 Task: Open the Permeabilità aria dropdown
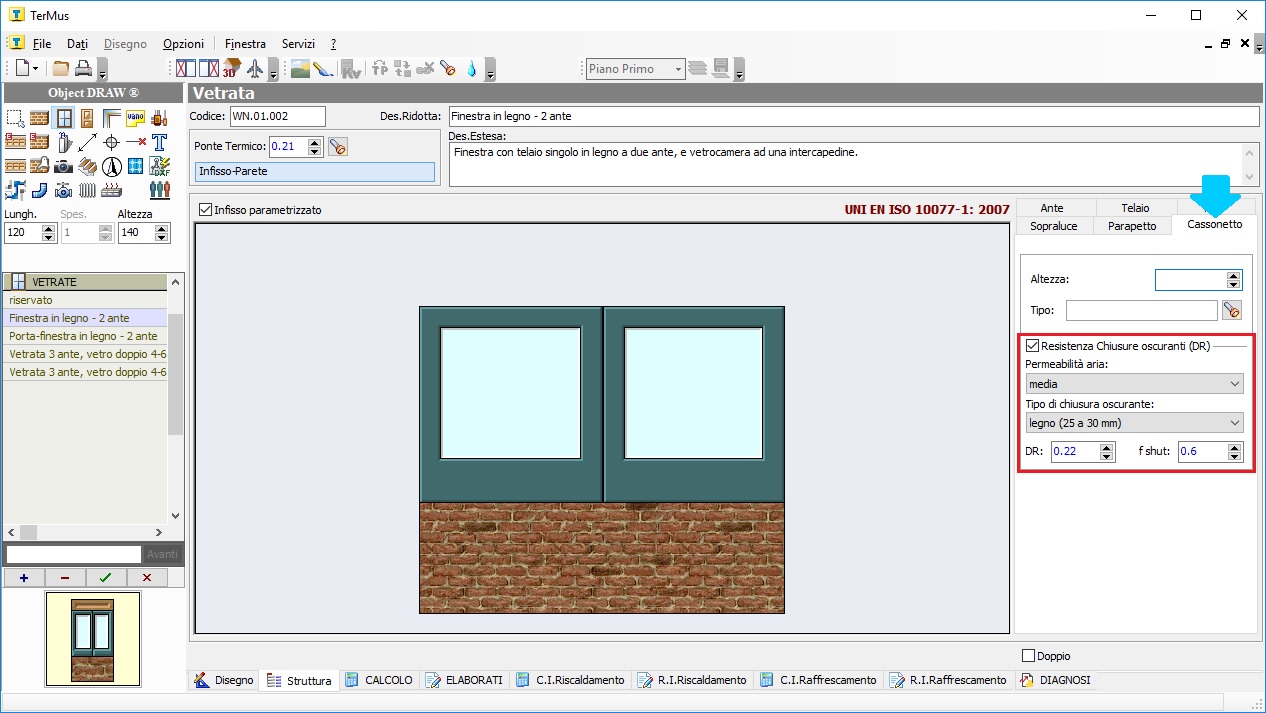click(1134, 384)
